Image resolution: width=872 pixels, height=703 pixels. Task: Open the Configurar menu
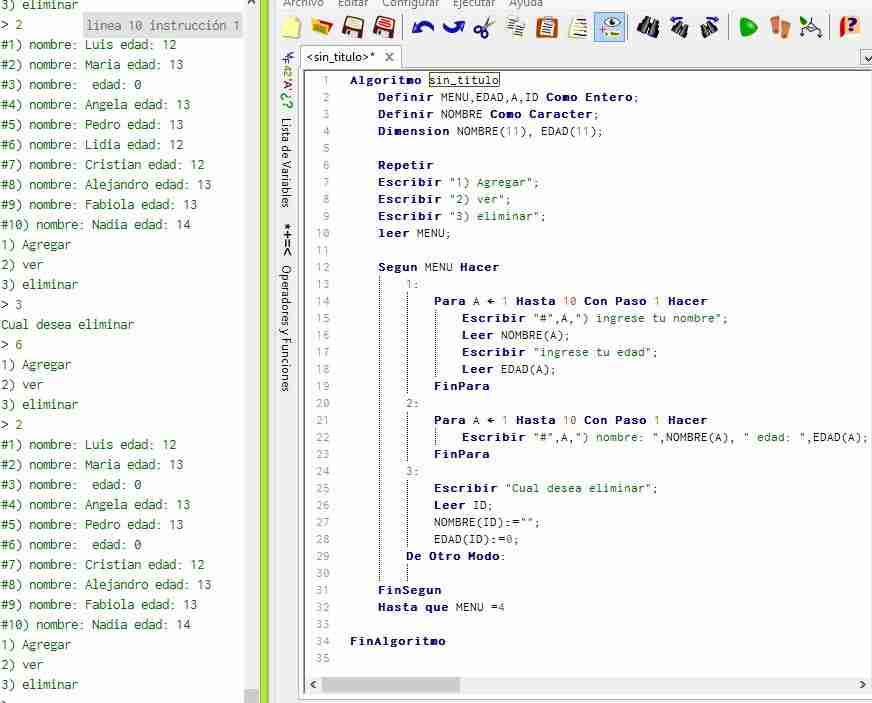coord(410,3)
